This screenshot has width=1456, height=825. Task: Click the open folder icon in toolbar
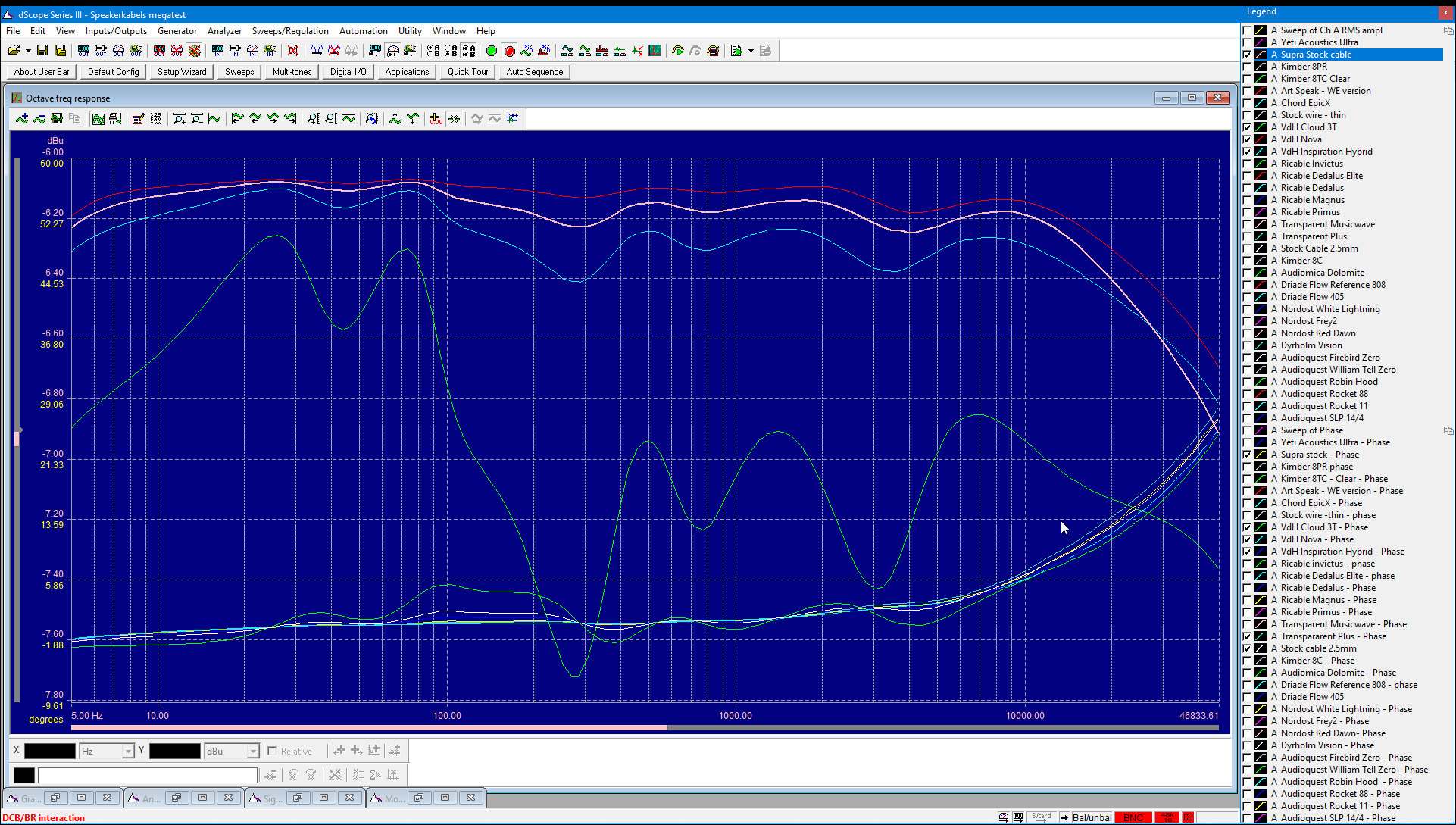click(14, 51)
